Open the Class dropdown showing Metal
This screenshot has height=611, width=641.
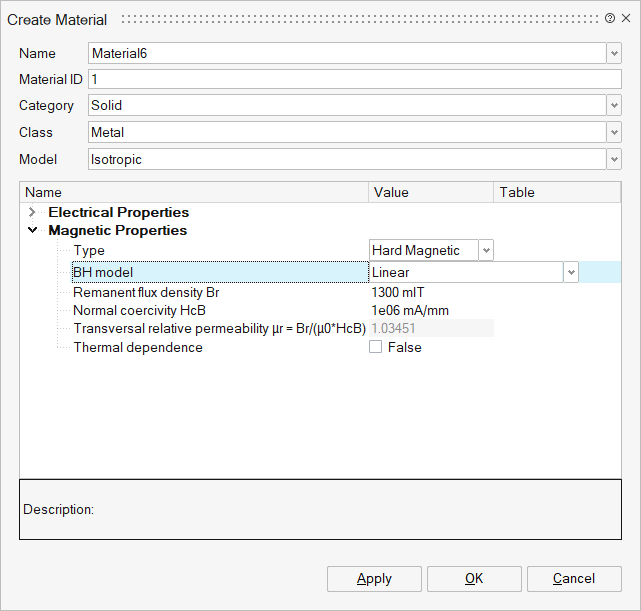[613, 132]
